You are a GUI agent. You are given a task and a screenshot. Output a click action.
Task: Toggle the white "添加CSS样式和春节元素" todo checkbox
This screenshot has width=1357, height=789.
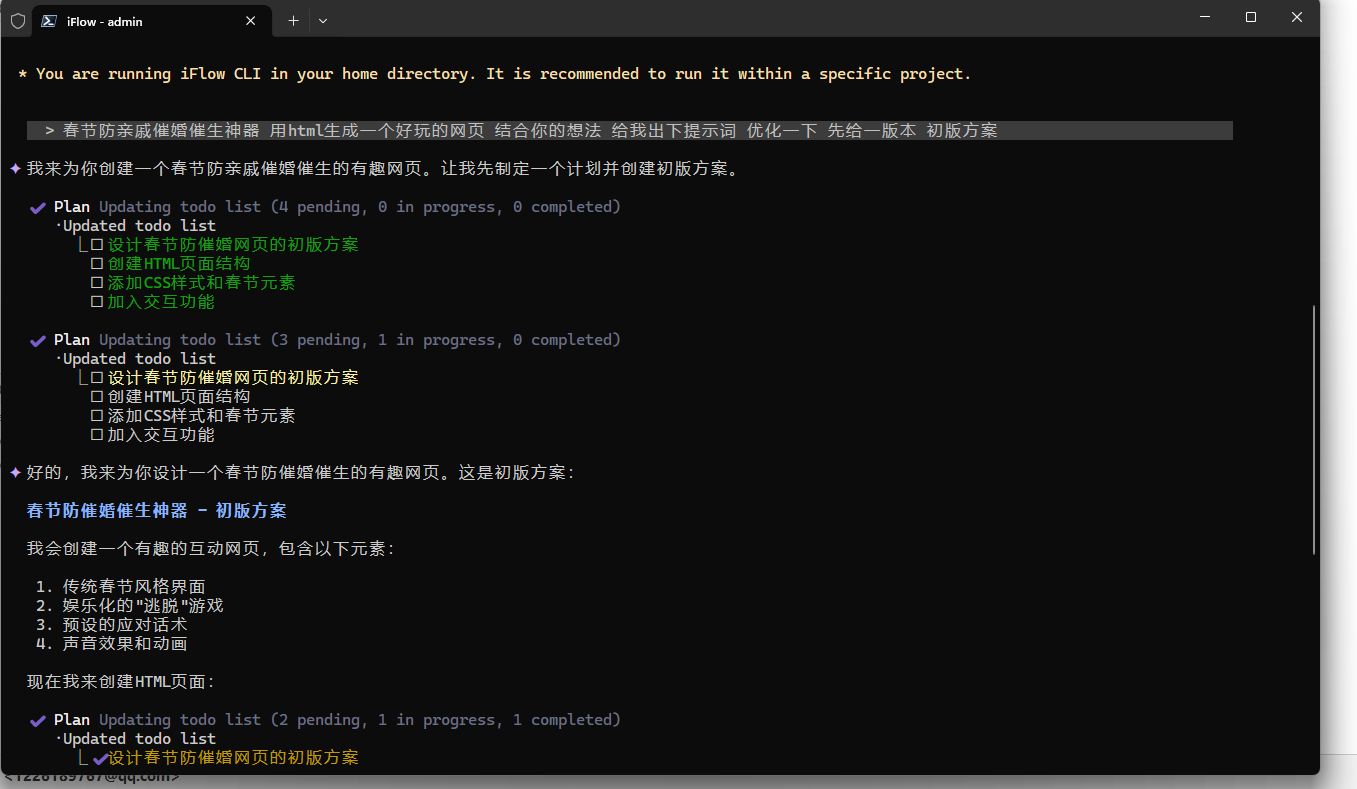[x=97, y=416]
